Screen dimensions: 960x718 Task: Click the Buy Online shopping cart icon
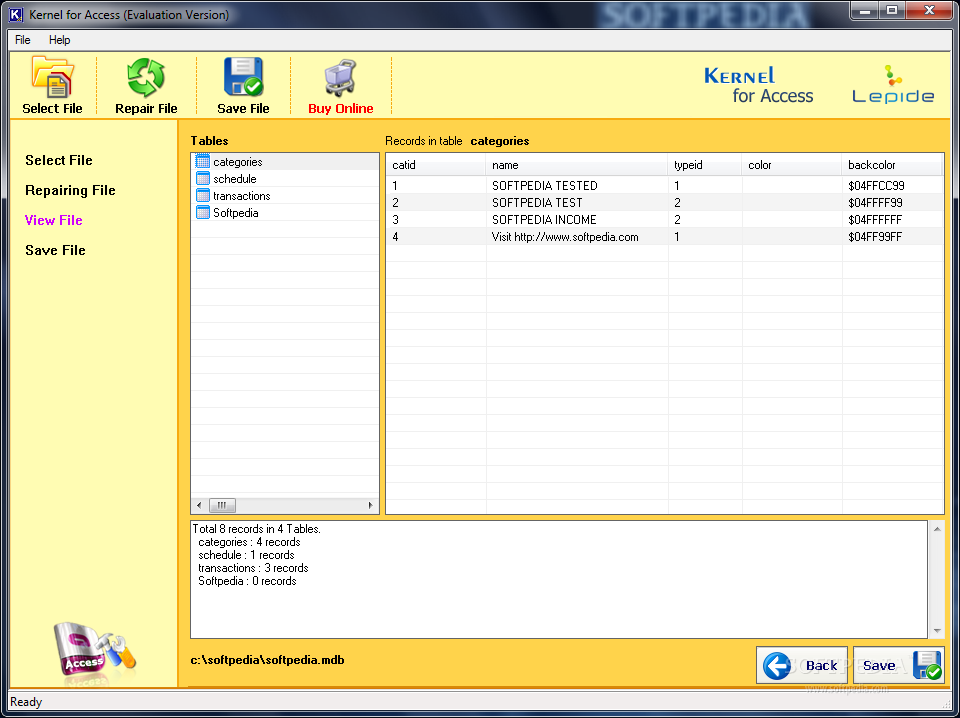point(340,78)
